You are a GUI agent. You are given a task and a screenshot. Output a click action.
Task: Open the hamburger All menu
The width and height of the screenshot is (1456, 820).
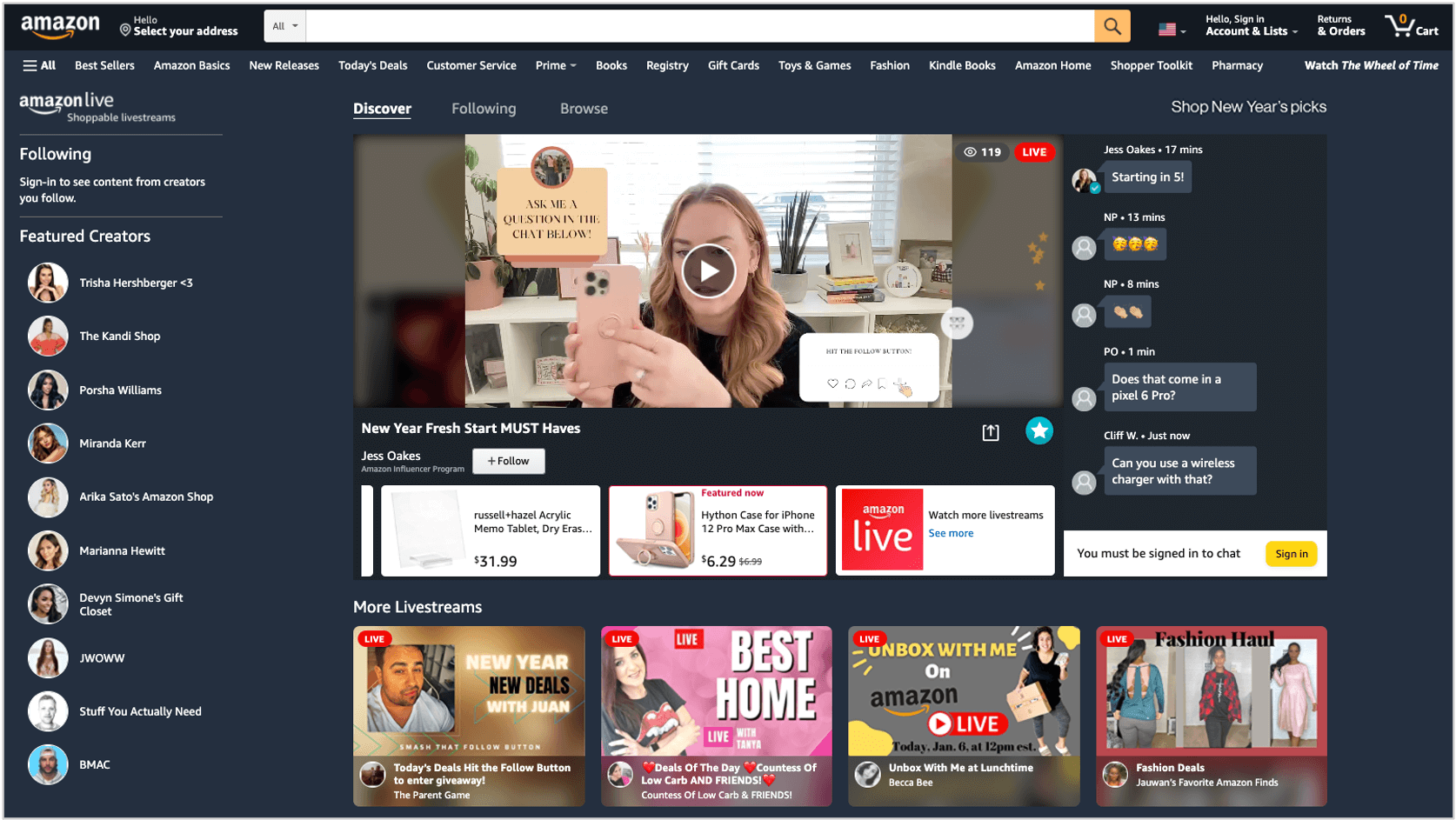point(39,65)
